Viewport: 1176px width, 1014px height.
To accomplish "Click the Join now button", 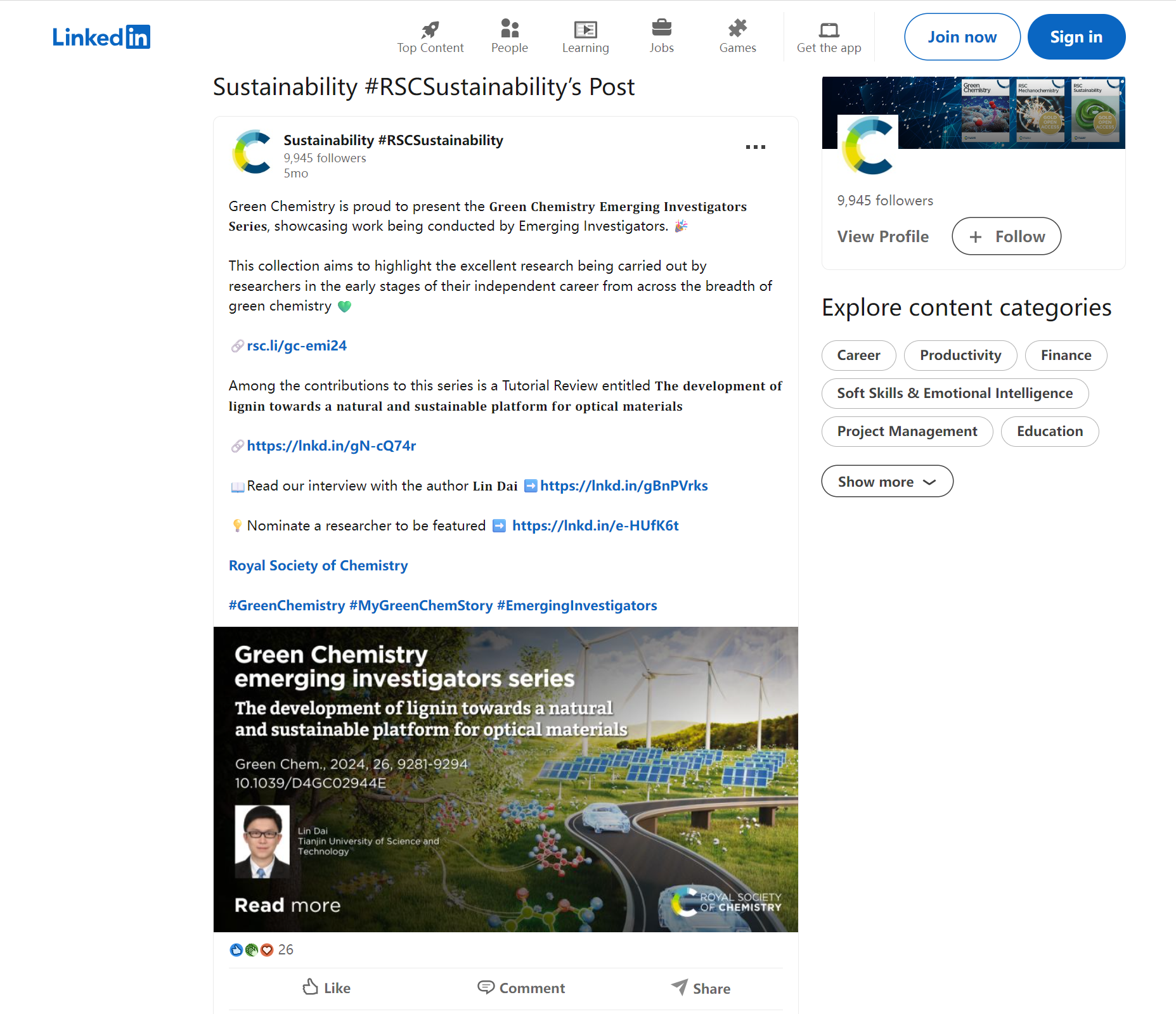I will coord(962,37).
